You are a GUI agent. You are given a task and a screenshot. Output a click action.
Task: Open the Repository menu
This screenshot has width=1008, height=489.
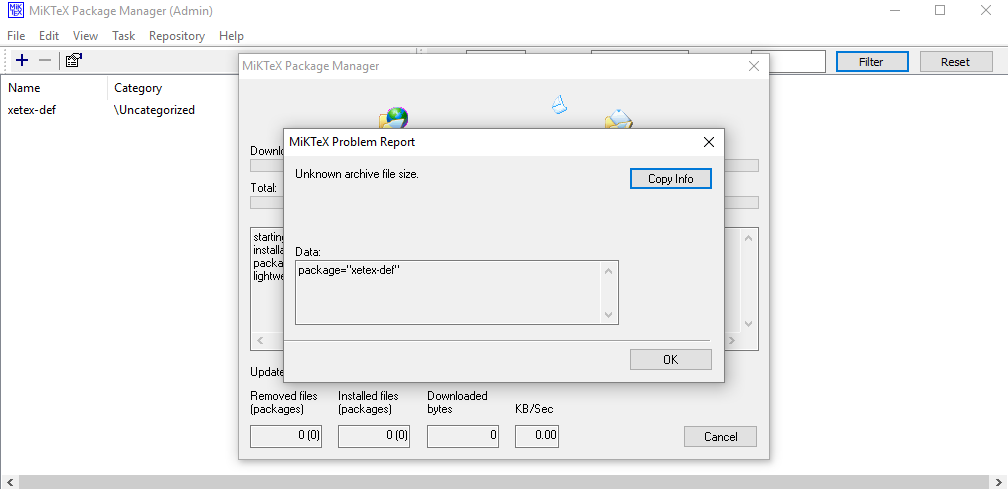click(x=177, y=36)
